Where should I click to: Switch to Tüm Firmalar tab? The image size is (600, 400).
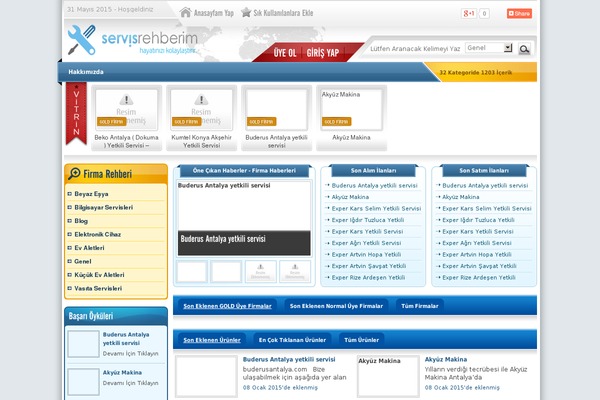click(419, 306)
